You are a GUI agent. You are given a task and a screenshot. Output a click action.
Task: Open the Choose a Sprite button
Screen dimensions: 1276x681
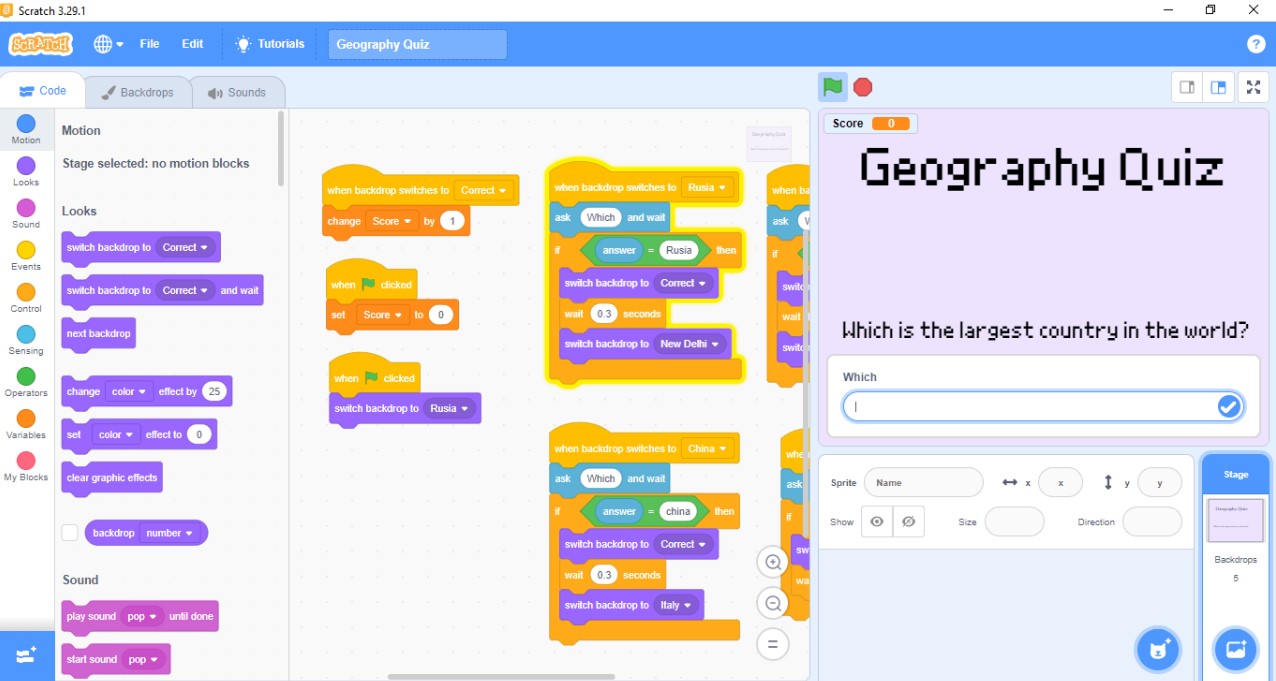click(x=1158, y=649)
